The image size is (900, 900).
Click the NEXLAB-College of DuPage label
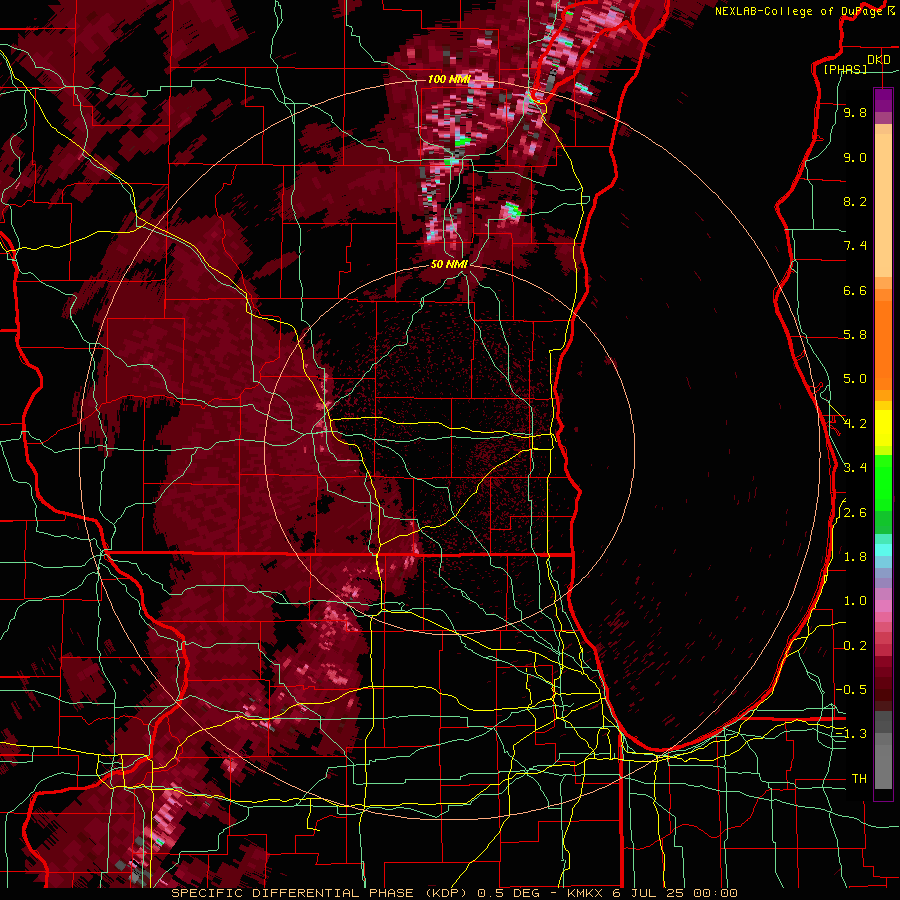798,11
